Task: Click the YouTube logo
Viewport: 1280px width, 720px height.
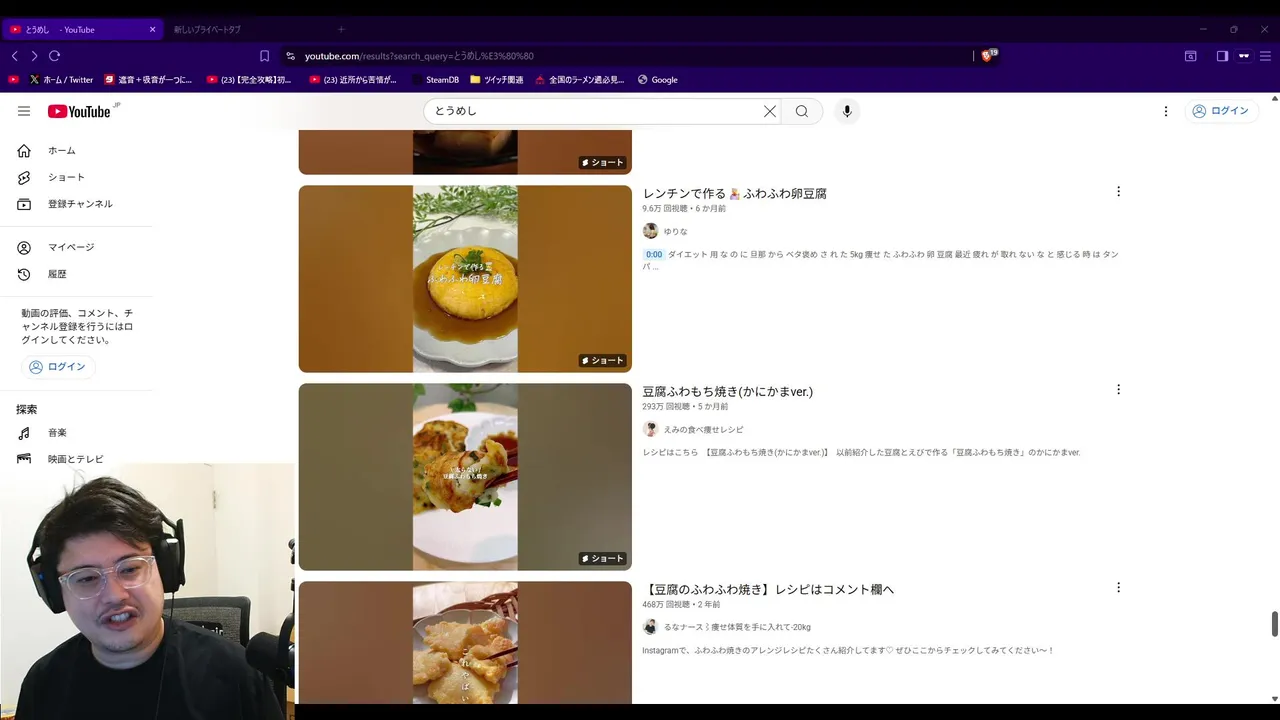Action: (x=80, y=111)
